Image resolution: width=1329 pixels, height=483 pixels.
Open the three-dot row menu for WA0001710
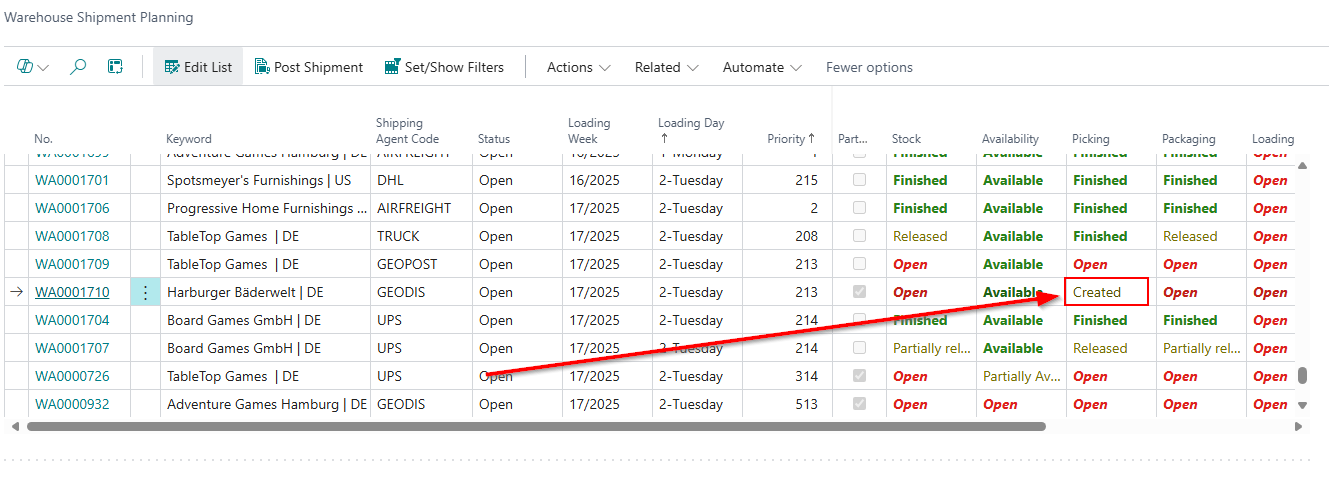click(146, 293)
